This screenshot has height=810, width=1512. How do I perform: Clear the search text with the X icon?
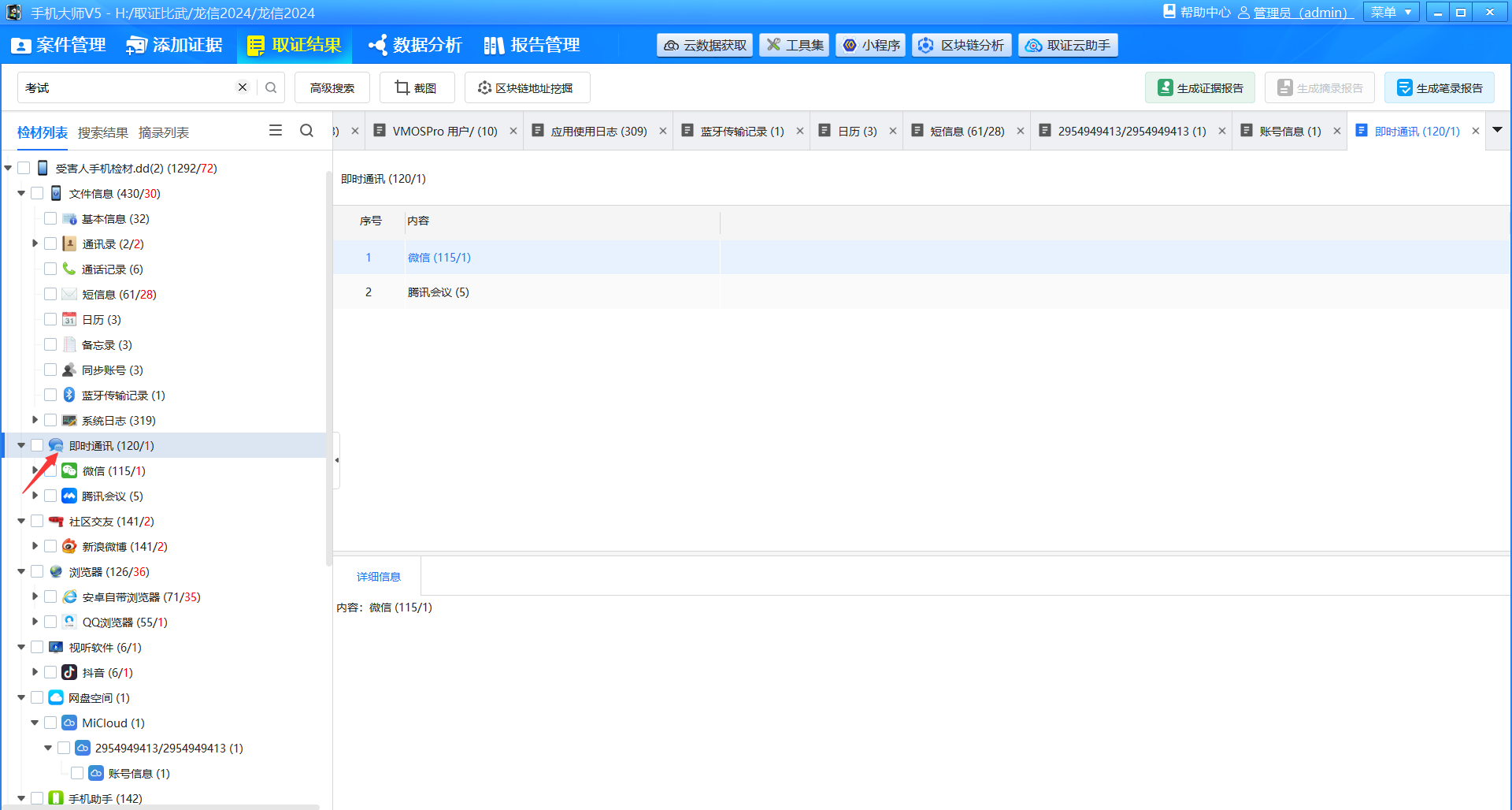coord(243,87)
